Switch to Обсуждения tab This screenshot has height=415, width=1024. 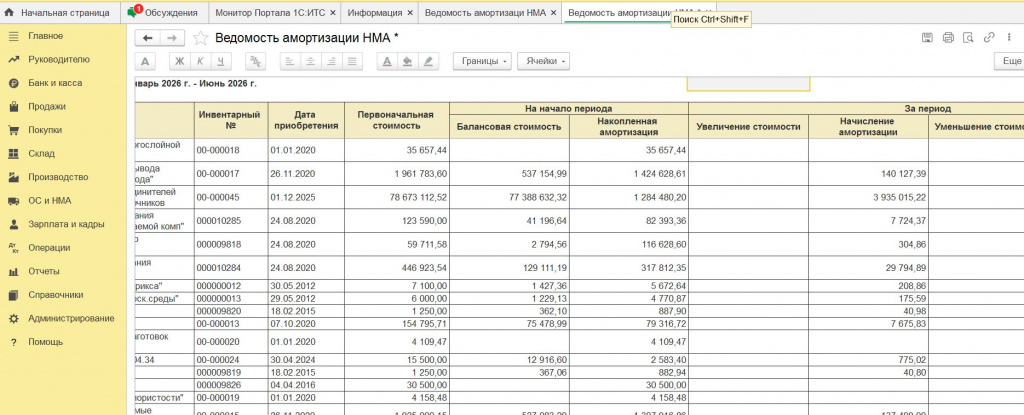point(164,12)
